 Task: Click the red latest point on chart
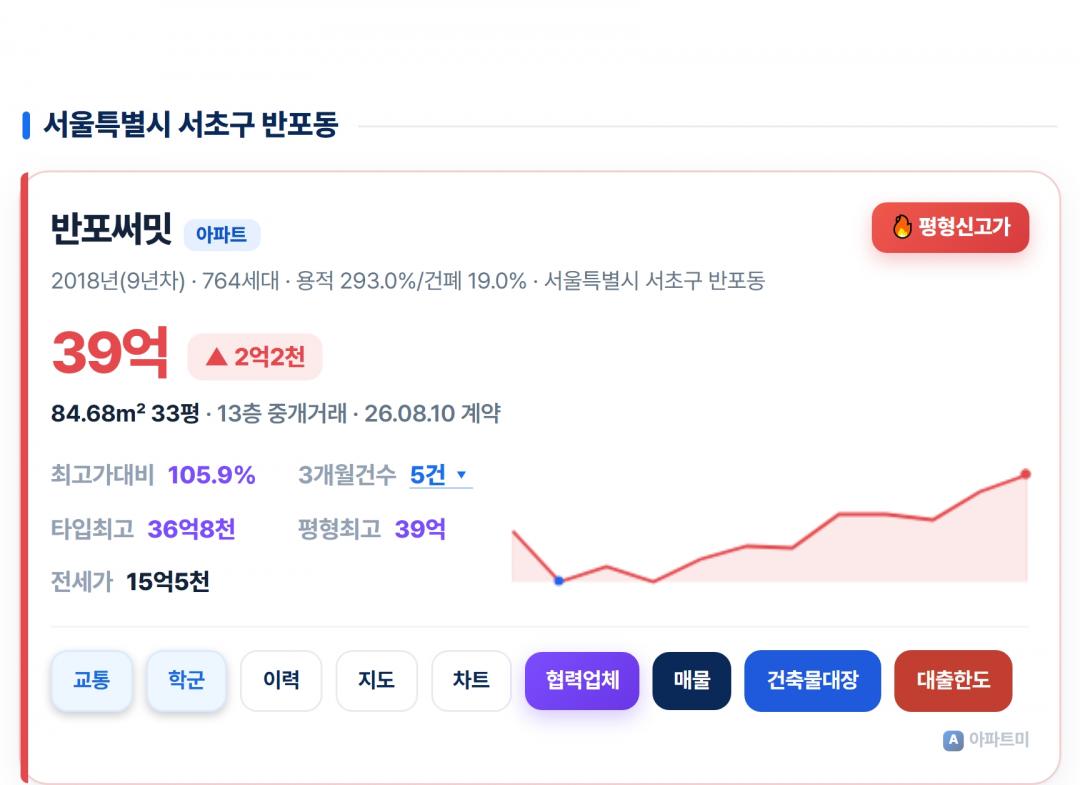(1026, 474)
